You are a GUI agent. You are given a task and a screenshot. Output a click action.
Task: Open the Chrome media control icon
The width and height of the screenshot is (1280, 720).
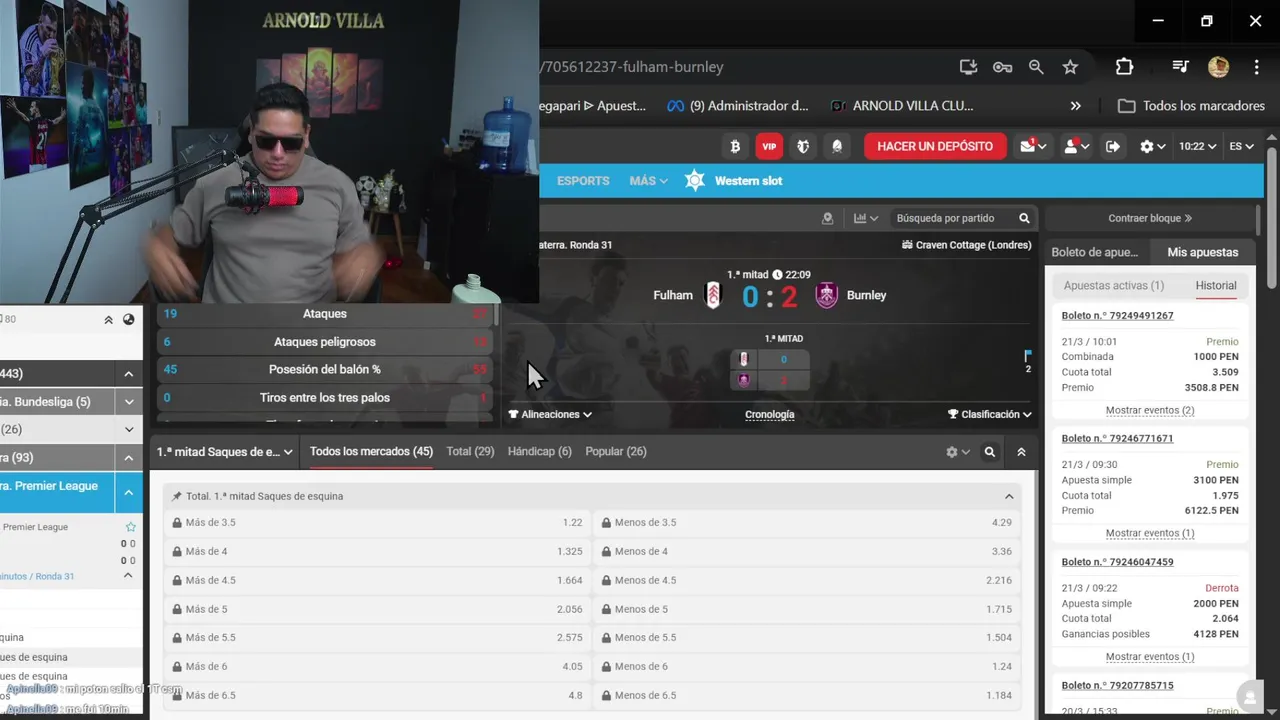[x=1181, y=67]
